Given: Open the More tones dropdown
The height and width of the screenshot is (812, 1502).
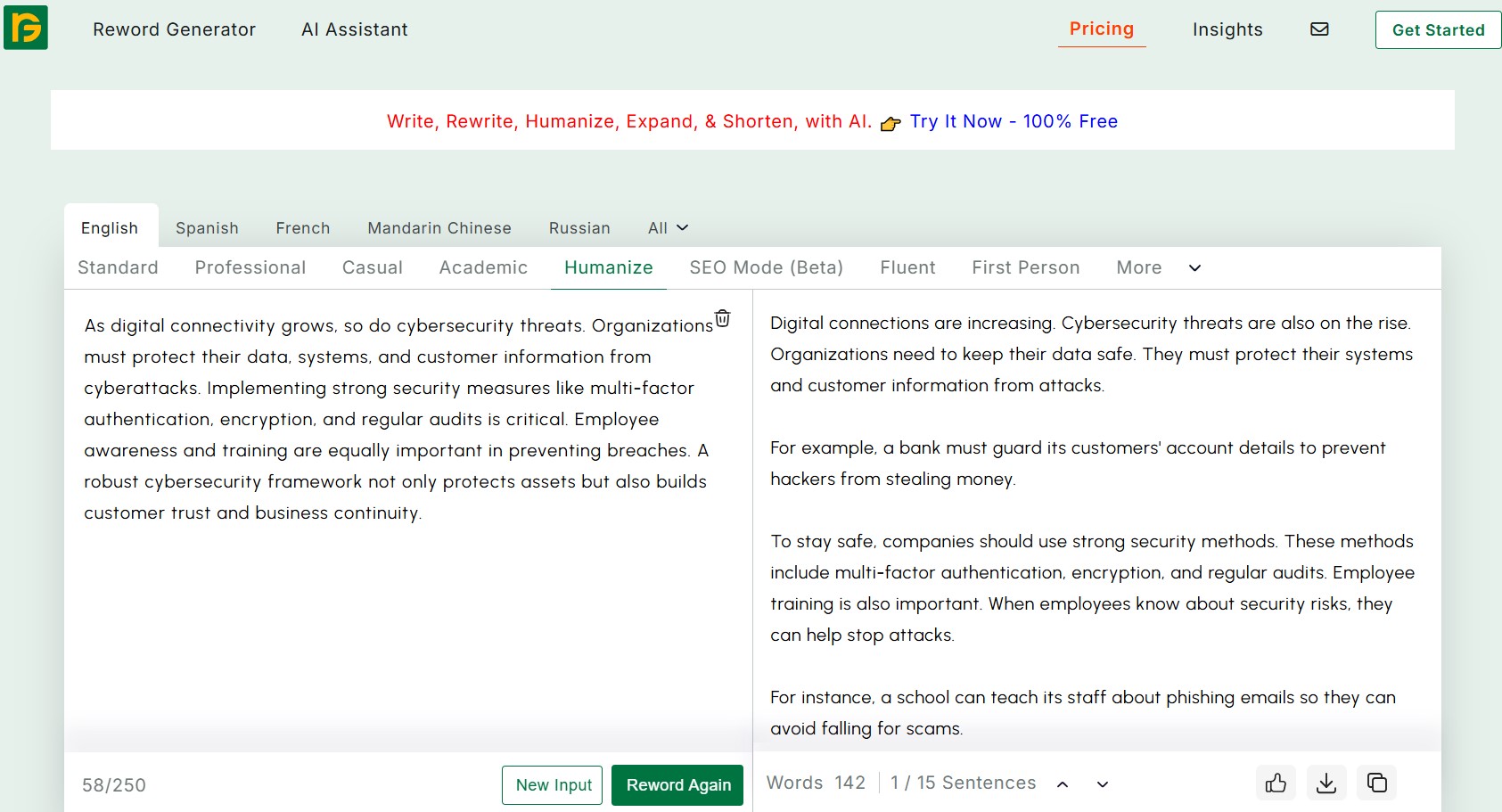Looking at the screenshot, I should [x=1156, y=267].
